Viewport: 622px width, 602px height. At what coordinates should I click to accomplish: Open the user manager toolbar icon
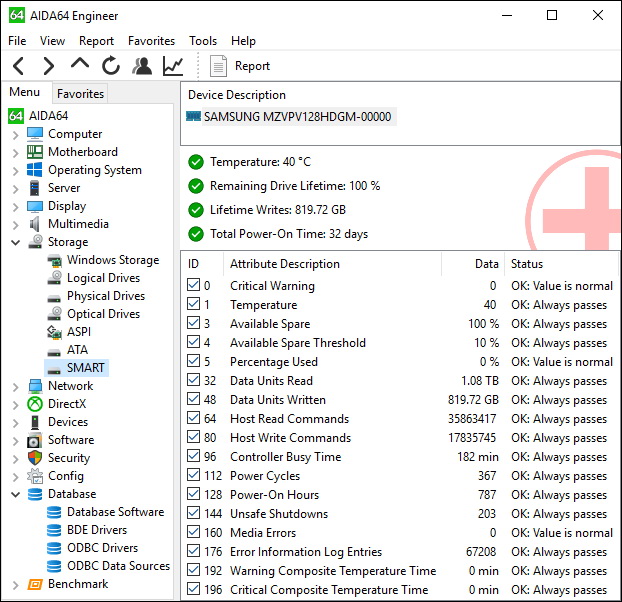[142, 66]
